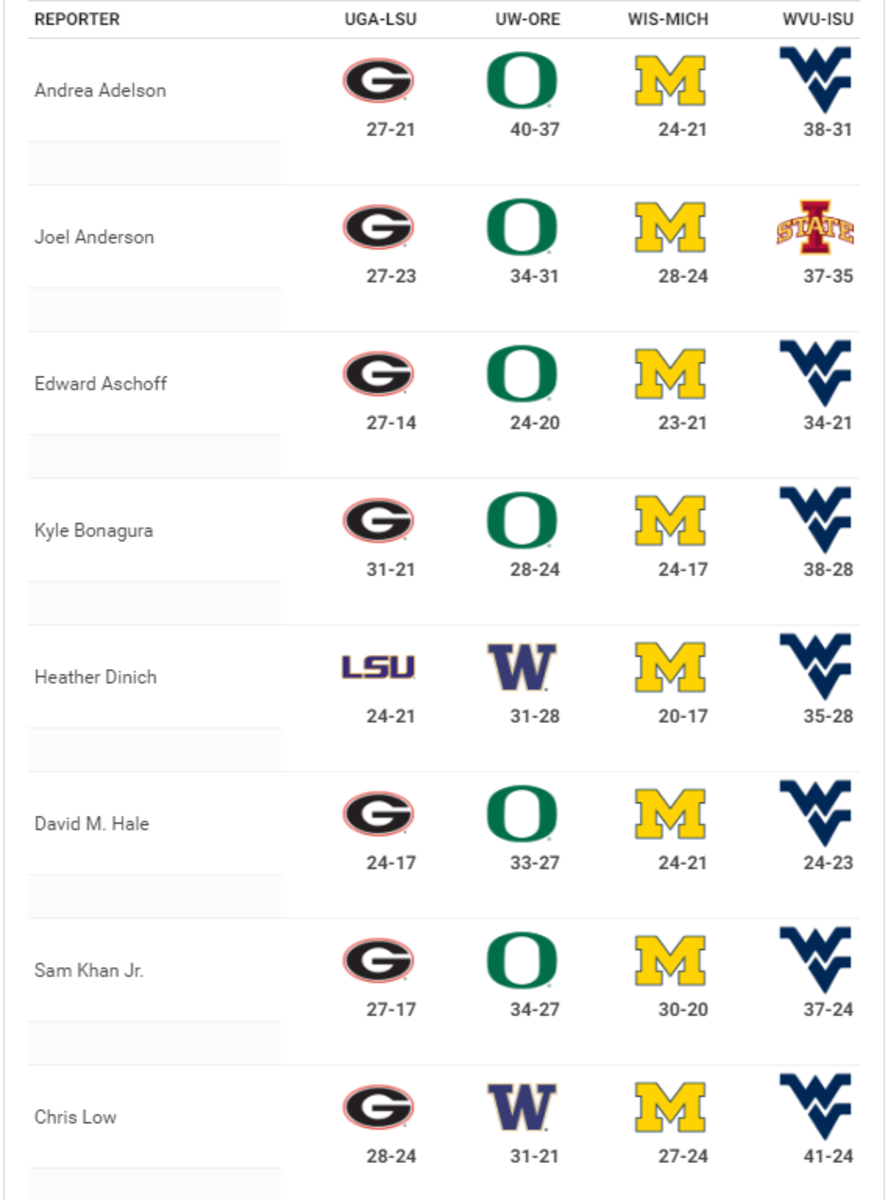Select Edward Aschoff's Oregon O logo
Image resolution: width=885 pixels, height=1200 pixels.
point(521,374)
